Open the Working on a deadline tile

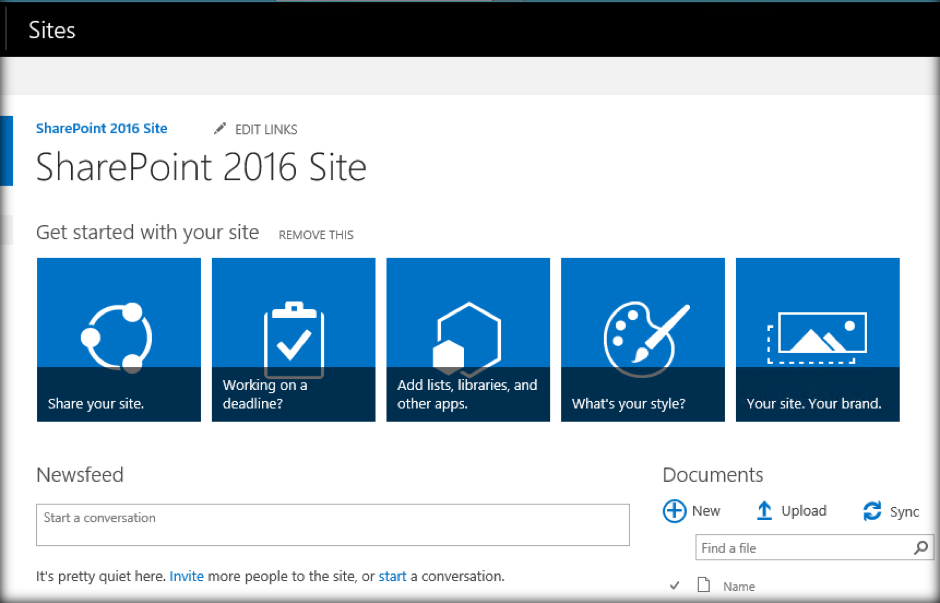tap(294, 340)
